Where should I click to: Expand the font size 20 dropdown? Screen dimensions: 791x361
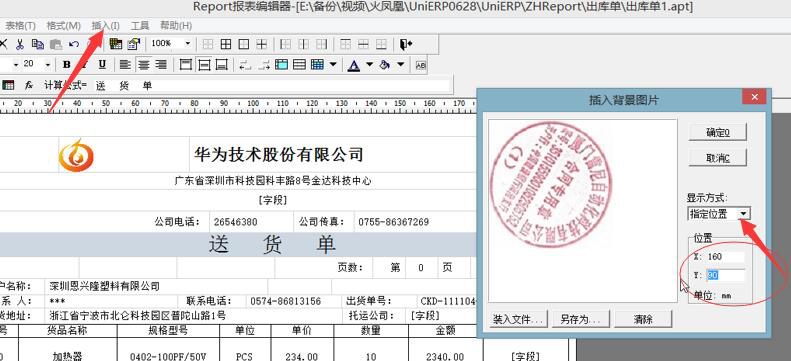click(47, 65)
